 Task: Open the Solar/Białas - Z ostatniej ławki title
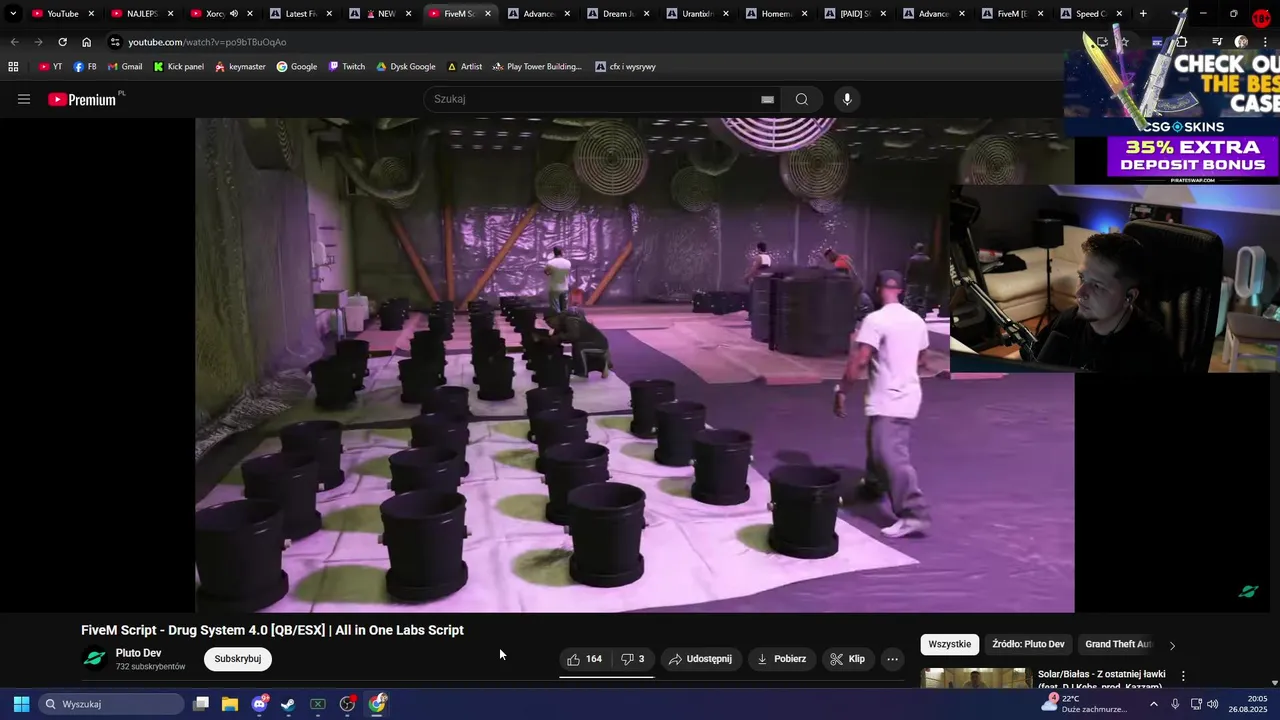click(1101, 674)
